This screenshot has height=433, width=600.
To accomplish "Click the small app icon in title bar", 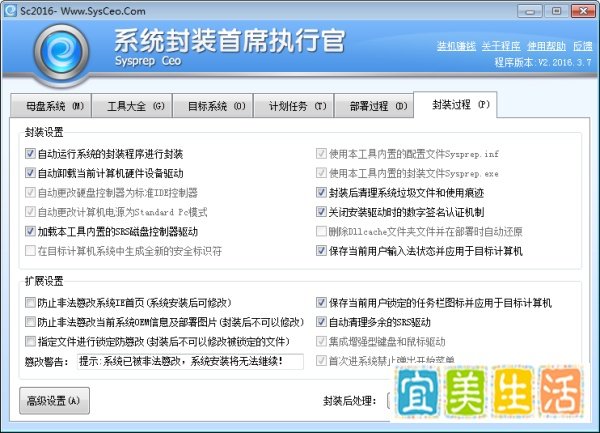I will tap(10, 10).
